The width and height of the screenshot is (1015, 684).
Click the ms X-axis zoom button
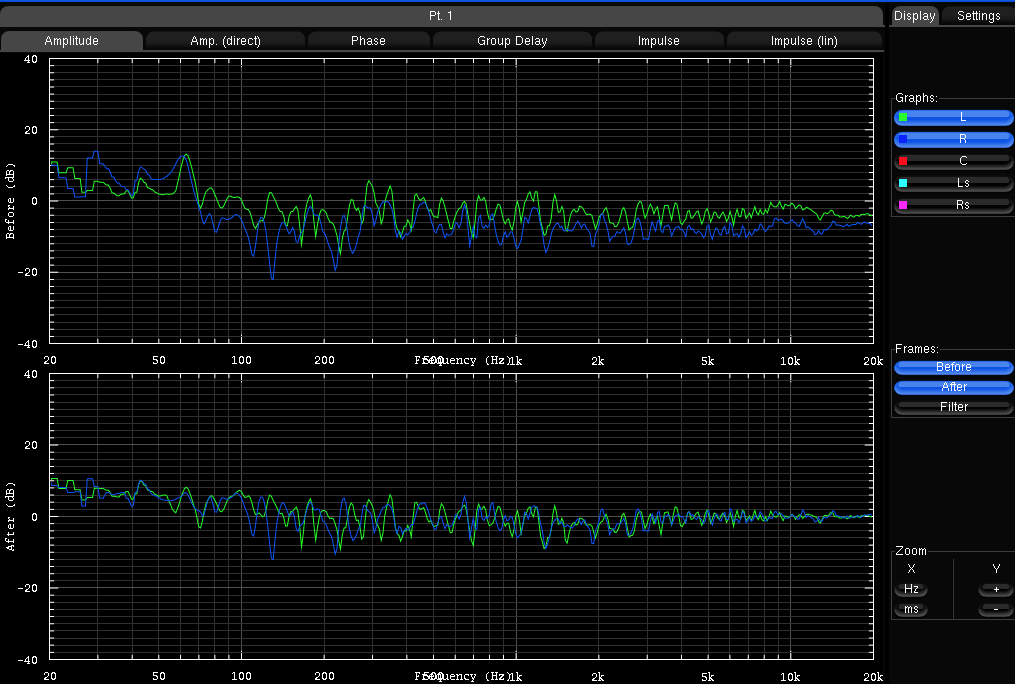tap(911, 610)
